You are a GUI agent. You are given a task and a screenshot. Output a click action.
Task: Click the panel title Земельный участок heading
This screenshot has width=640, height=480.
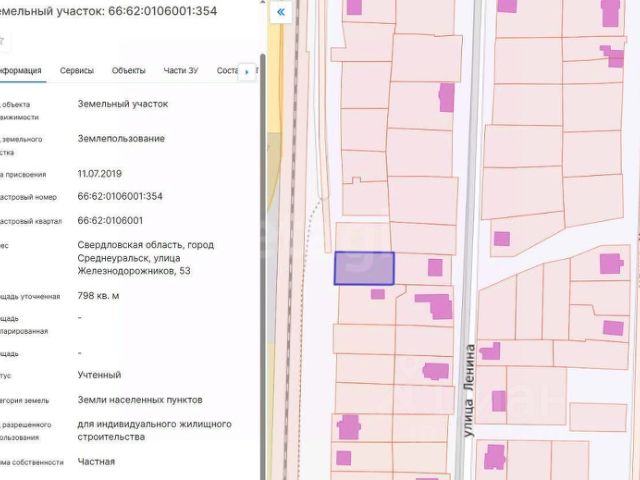pyautogui.click(x=107, y=11)
